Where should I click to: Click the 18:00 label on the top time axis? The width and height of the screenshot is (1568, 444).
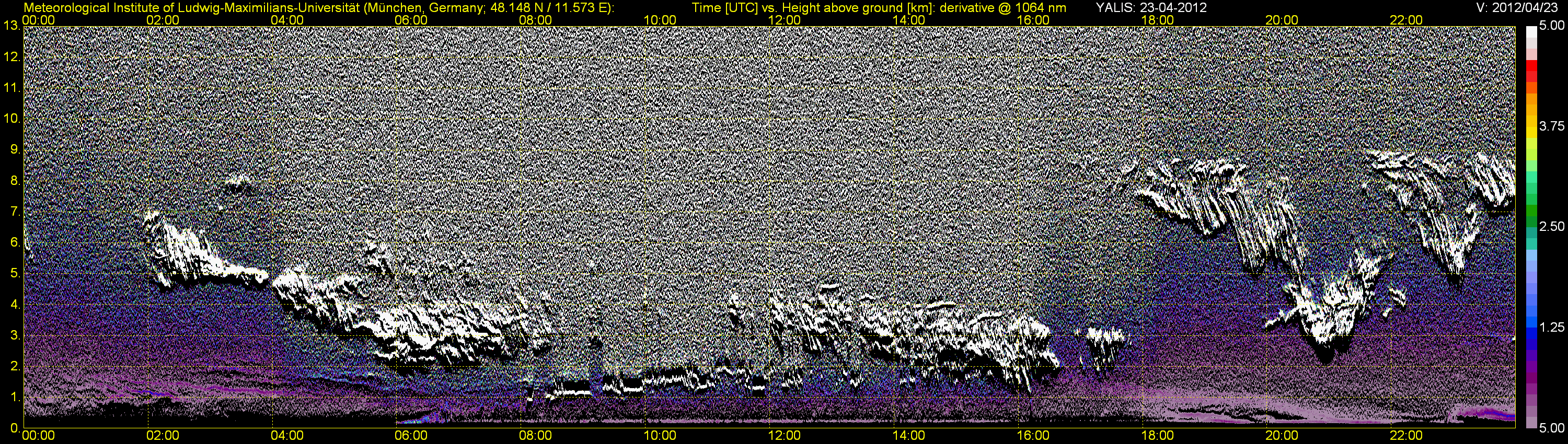[x=1157, y=20]
